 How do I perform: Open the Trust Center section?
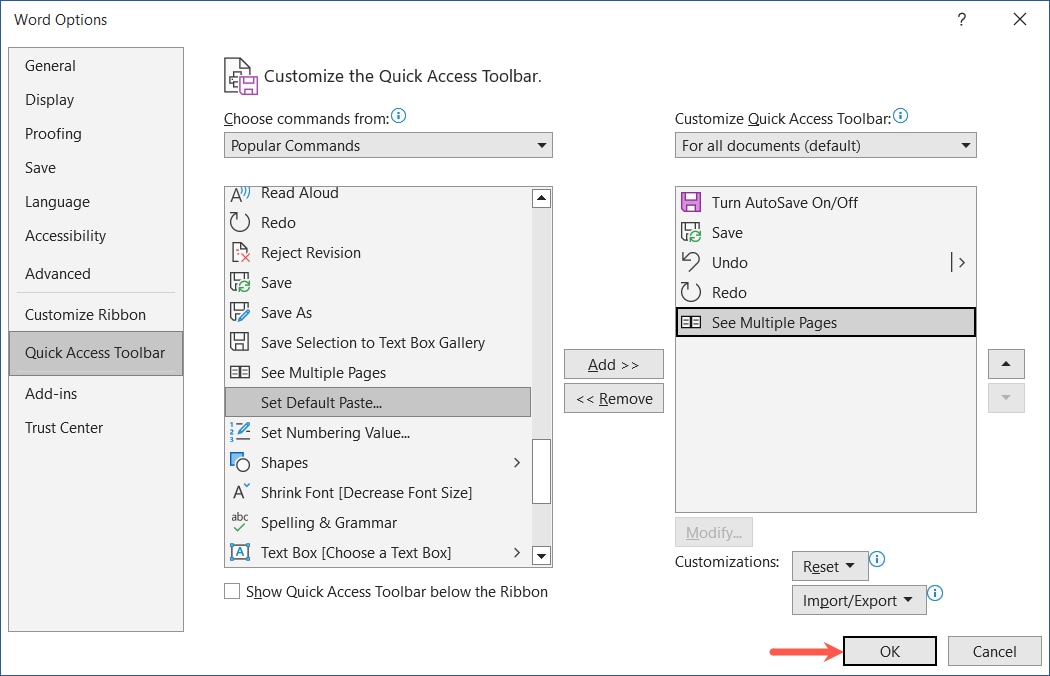(x=64, y=427)
